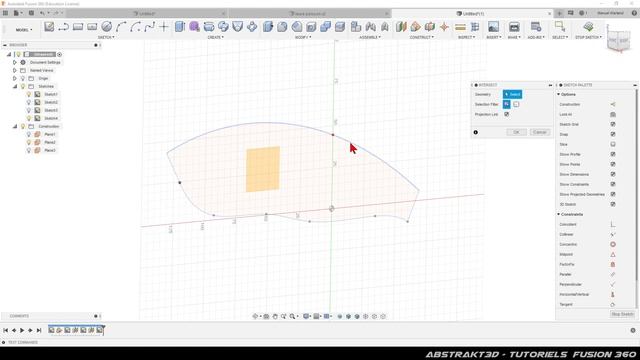This screenshot has width=640, height=360.
Task: Click the Stop Sketch toolbar icon
Action: (x=588, y=27)
